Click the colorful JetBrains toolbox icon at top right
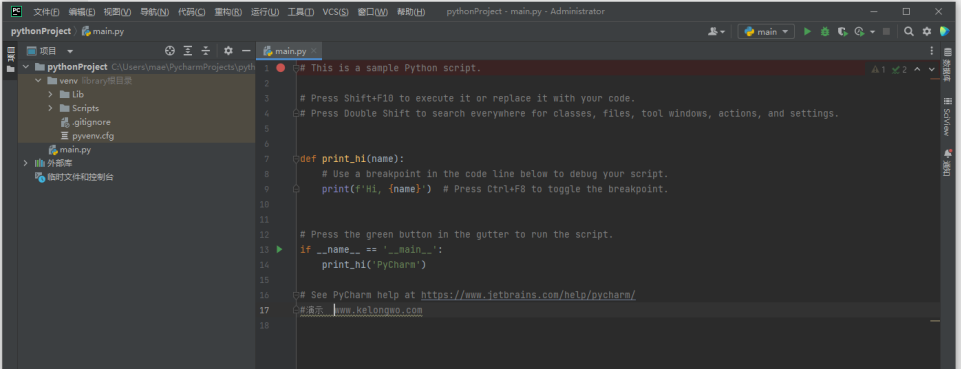Screen dimensions: 961x369 tap(944, 31)
